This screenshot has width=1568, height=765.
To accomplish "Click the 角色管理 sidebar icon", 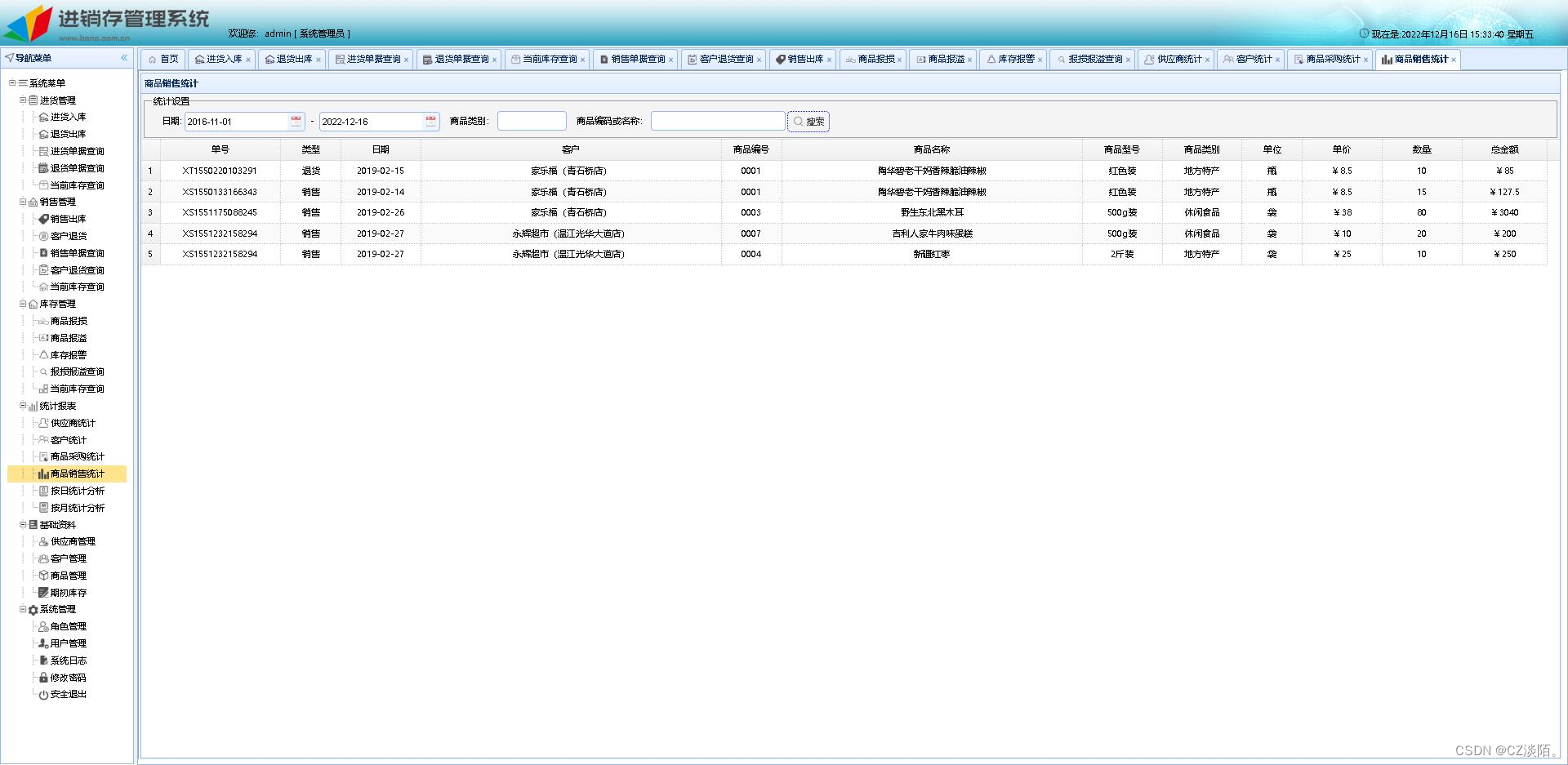I will click(43, 626).
